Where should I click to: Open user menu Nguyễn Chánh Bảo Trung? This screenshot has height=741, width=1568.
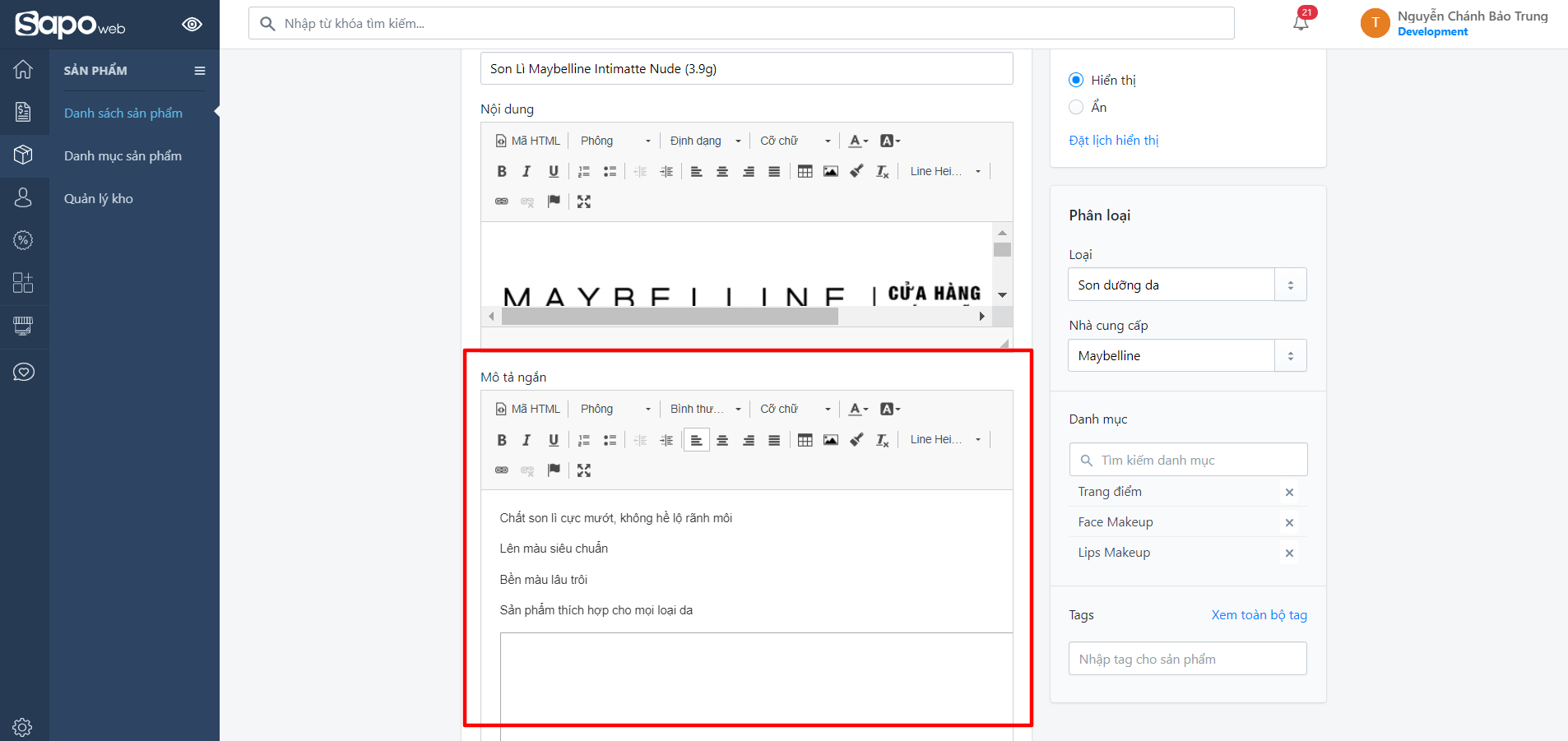pyautogui.click(x=1454, y=23)
